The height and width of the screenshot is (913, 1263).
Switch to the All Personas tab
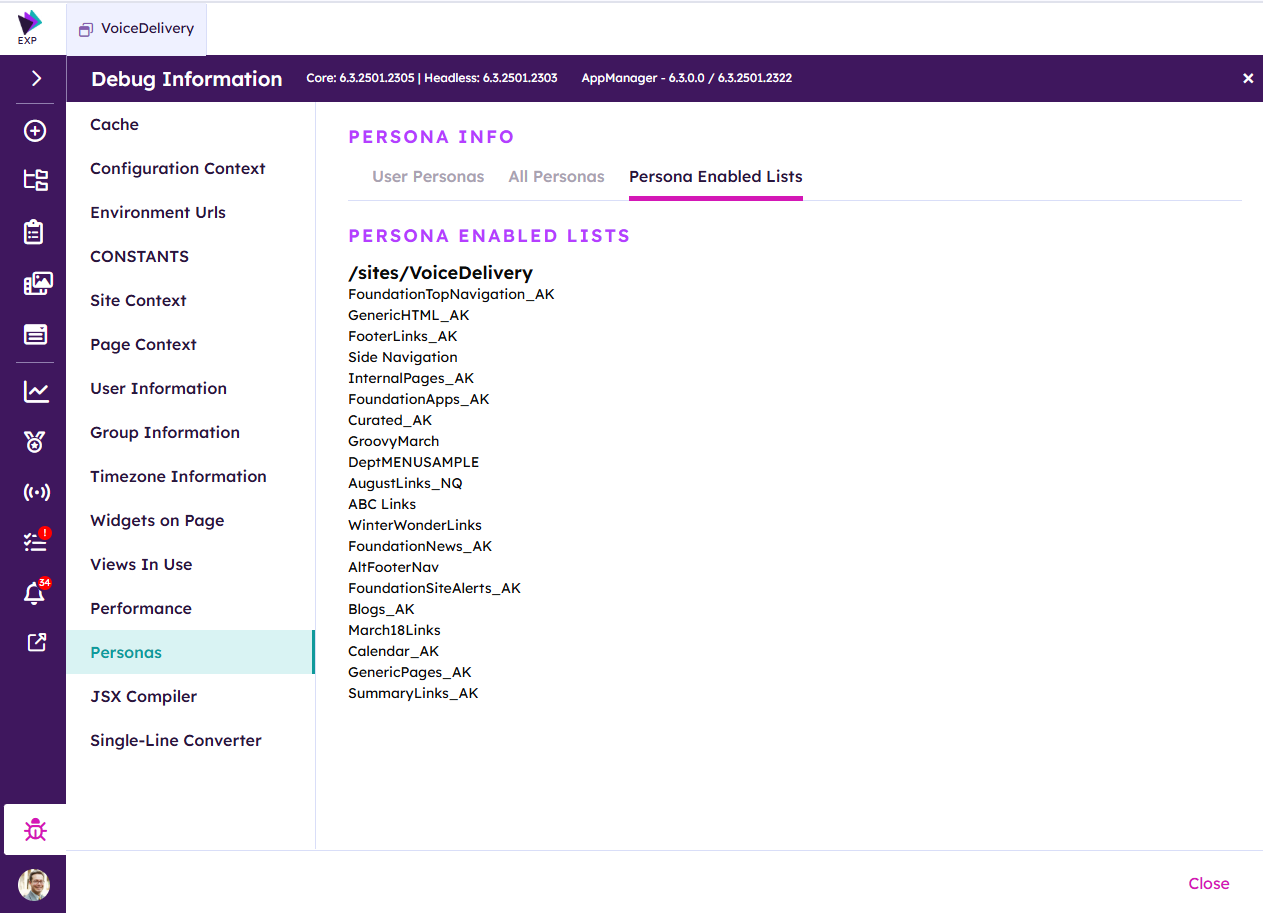556,177
